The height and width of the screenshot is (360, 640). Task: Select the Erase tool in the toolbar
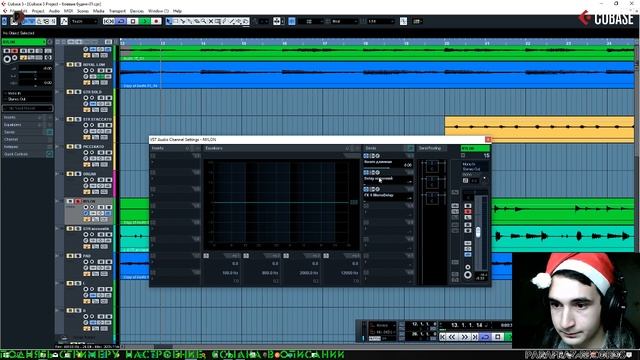197,21
